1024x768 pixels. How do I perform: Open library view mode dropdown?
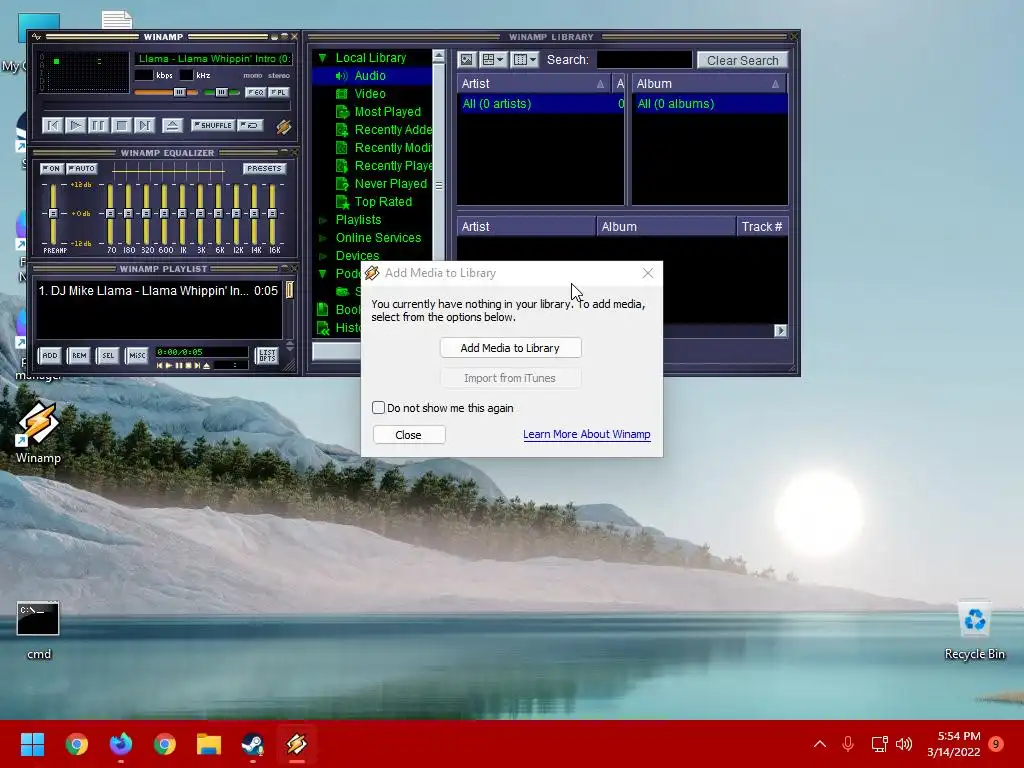[x=493, y=60]
